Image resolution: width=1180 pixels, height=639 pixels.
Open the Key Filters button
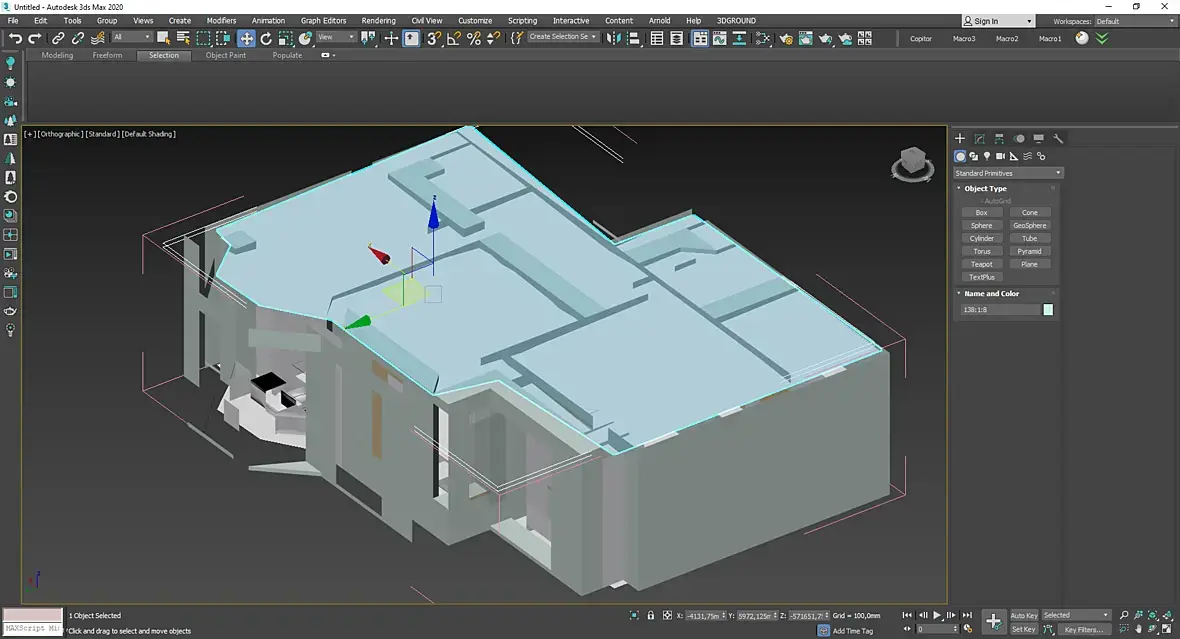click(x=1083, y=630)
